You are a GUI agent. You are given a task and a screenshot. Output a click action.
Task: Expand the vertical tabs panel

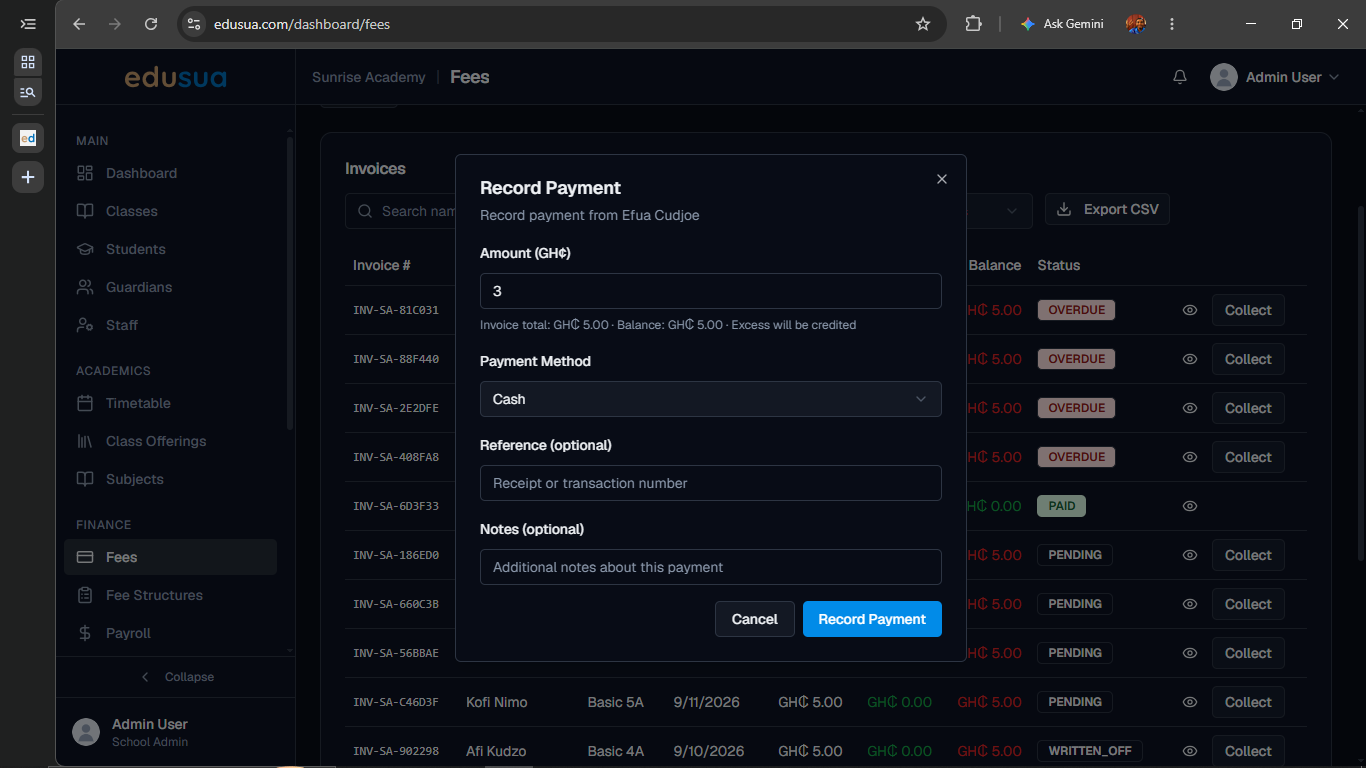tap(28, 24)
